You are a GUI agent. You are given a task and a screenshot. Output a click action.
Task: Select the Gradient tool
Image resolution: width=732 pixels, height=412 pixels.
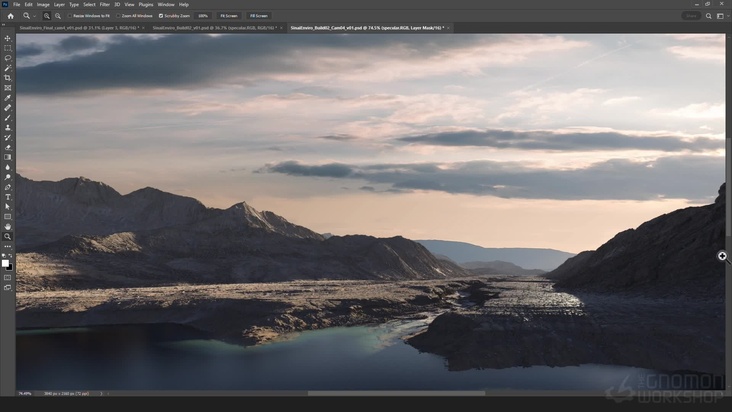pyautogui.click(x=7, y=157)
